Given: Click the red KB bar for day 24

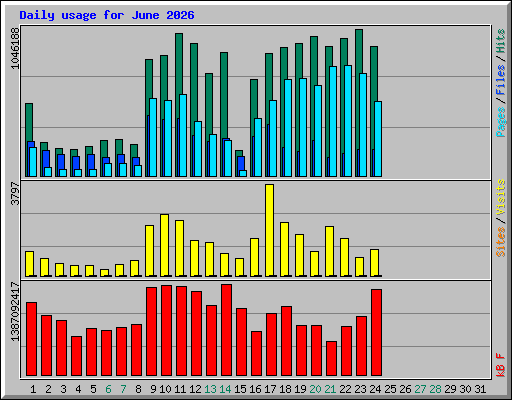Looking at the screenshot, I should coord(376,333).
